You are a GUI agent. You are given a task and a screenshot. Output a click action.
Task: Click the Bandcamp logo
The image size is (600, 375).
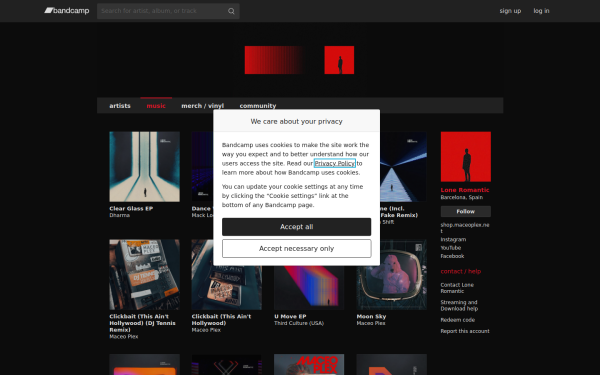(x=67, y=11)
